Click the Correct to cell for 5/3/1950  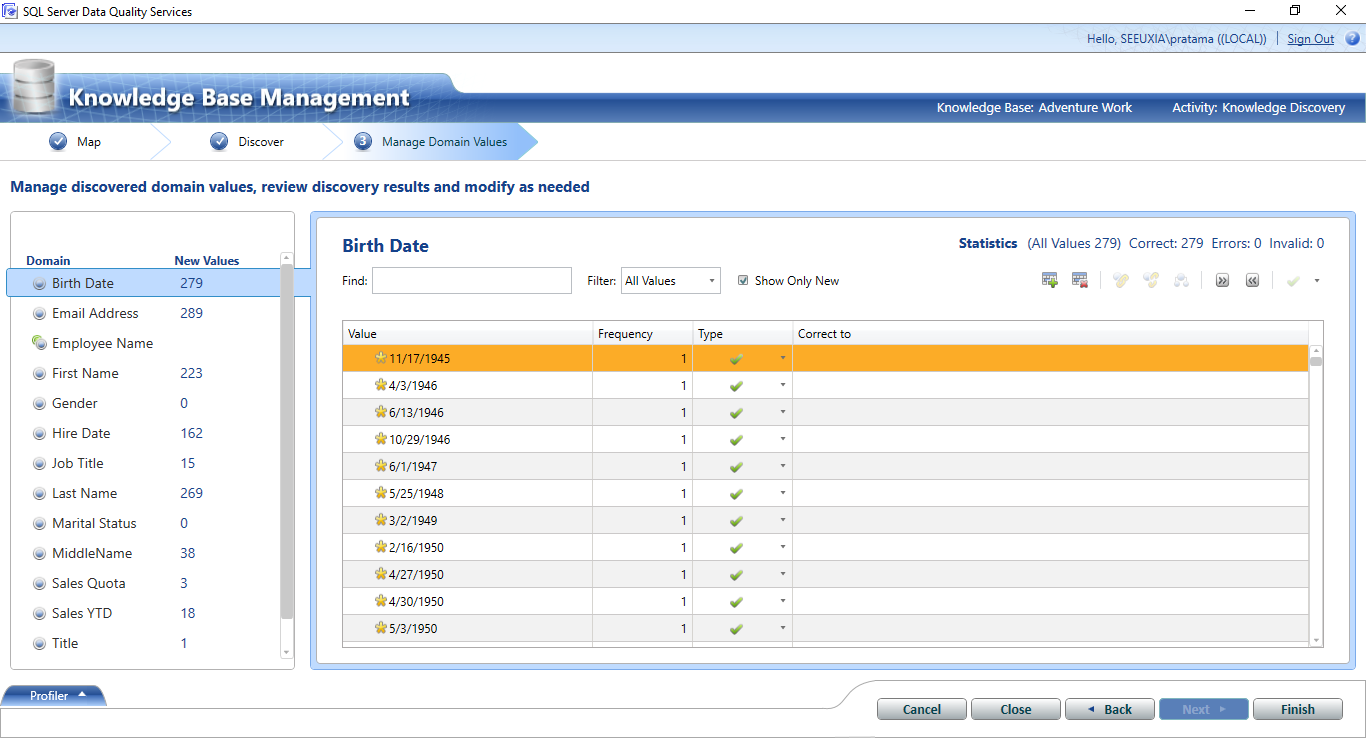pyautogui.click(x=1051, y=629)
